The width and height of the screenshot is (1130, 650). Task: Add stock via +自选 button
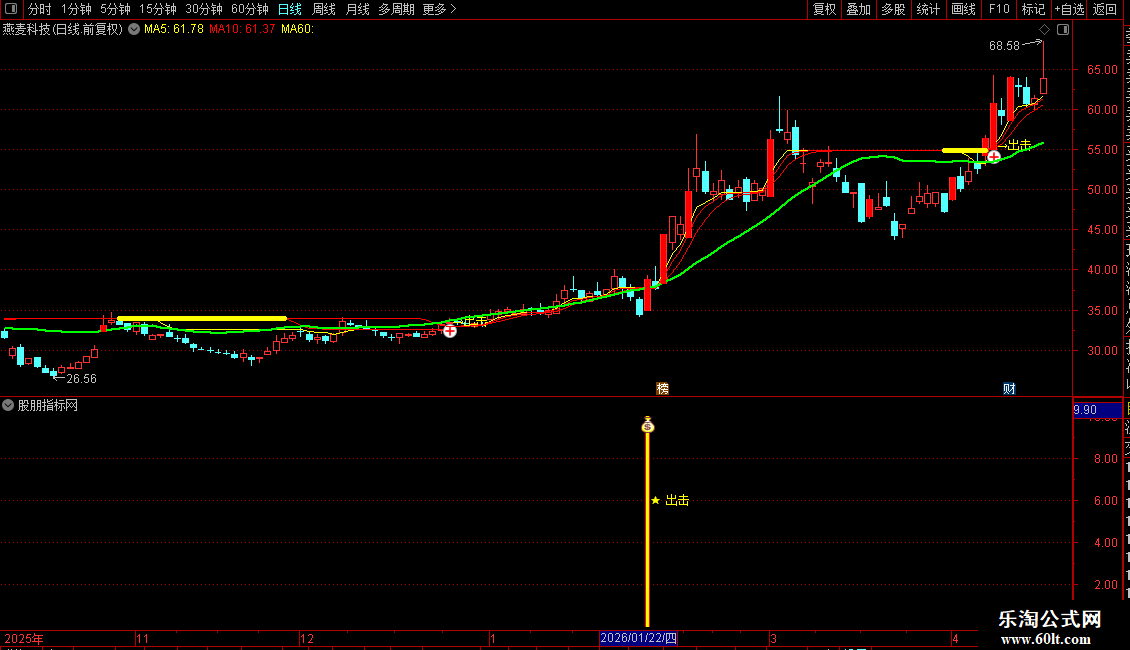click(x=1069, y=9)
